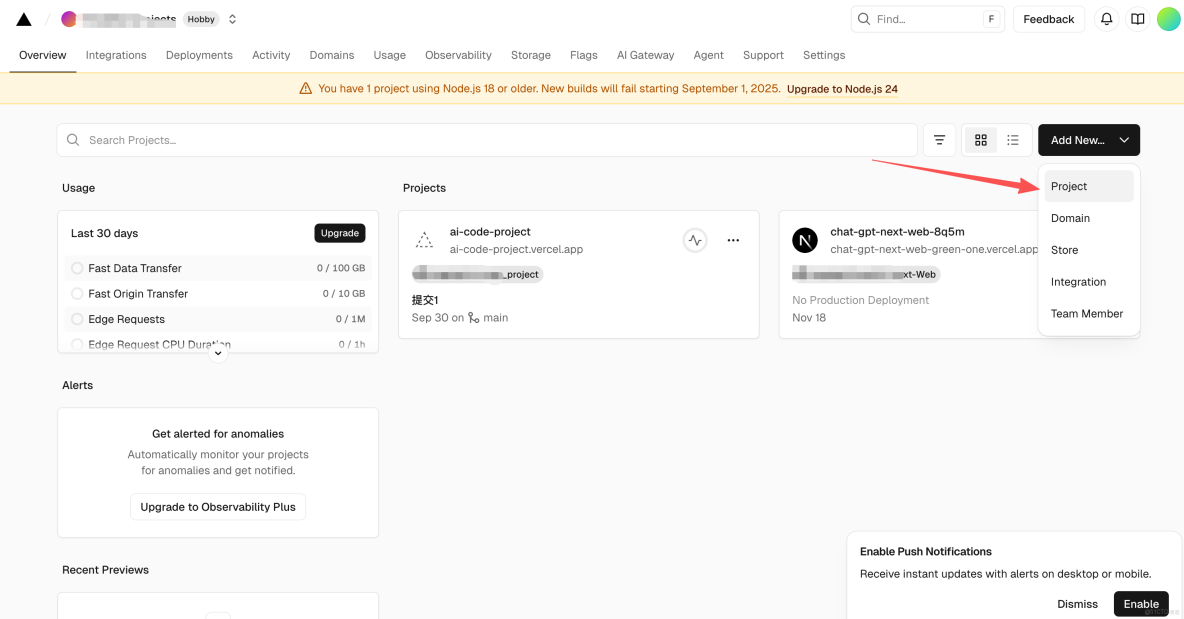Switch to the Deployments tab
The image size is (1184, 619).
click(x=199, y=55)
